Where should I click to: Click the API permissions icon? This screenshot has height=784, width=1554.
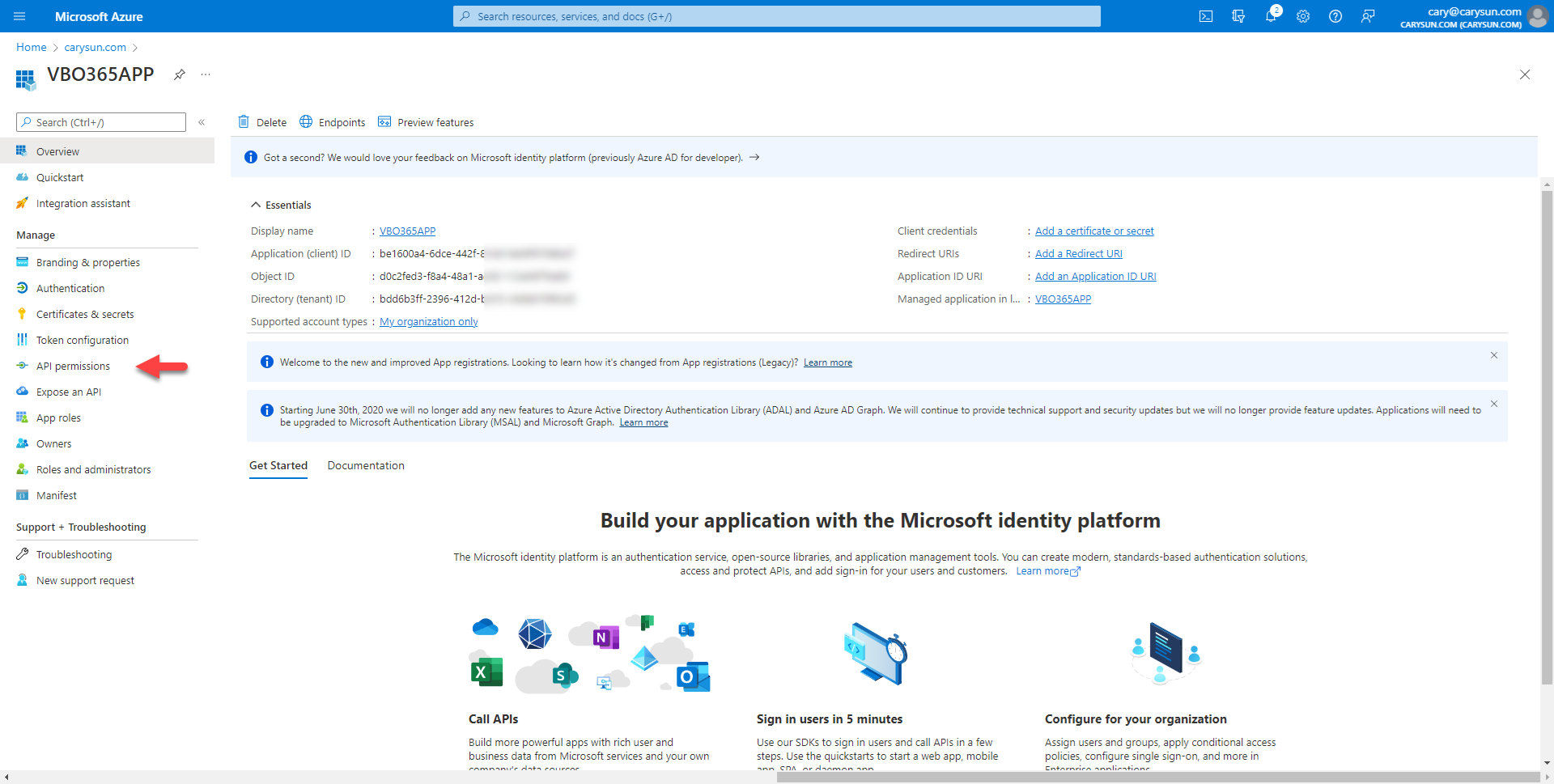pyautogui.click(x=22, y=366)
